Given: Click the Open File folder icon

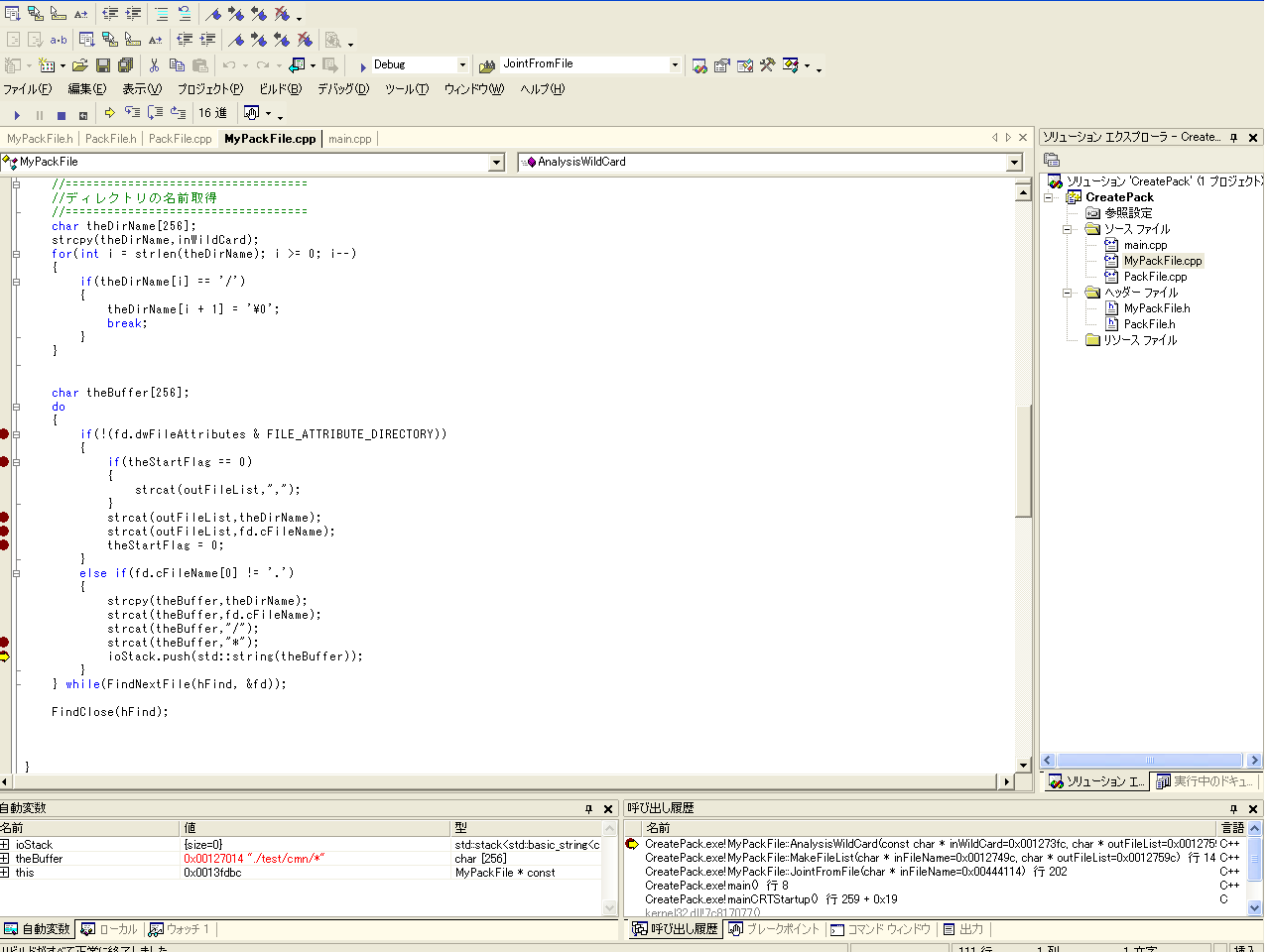Looking at the screenshot, I should 79,65.
